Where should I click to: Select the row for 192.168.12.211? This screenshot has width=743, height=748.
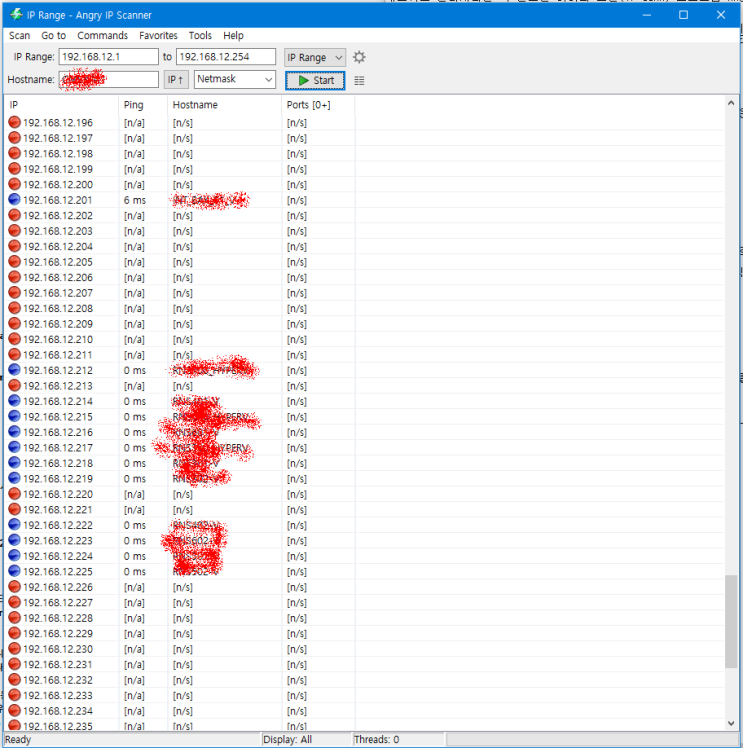click(364, 354)
